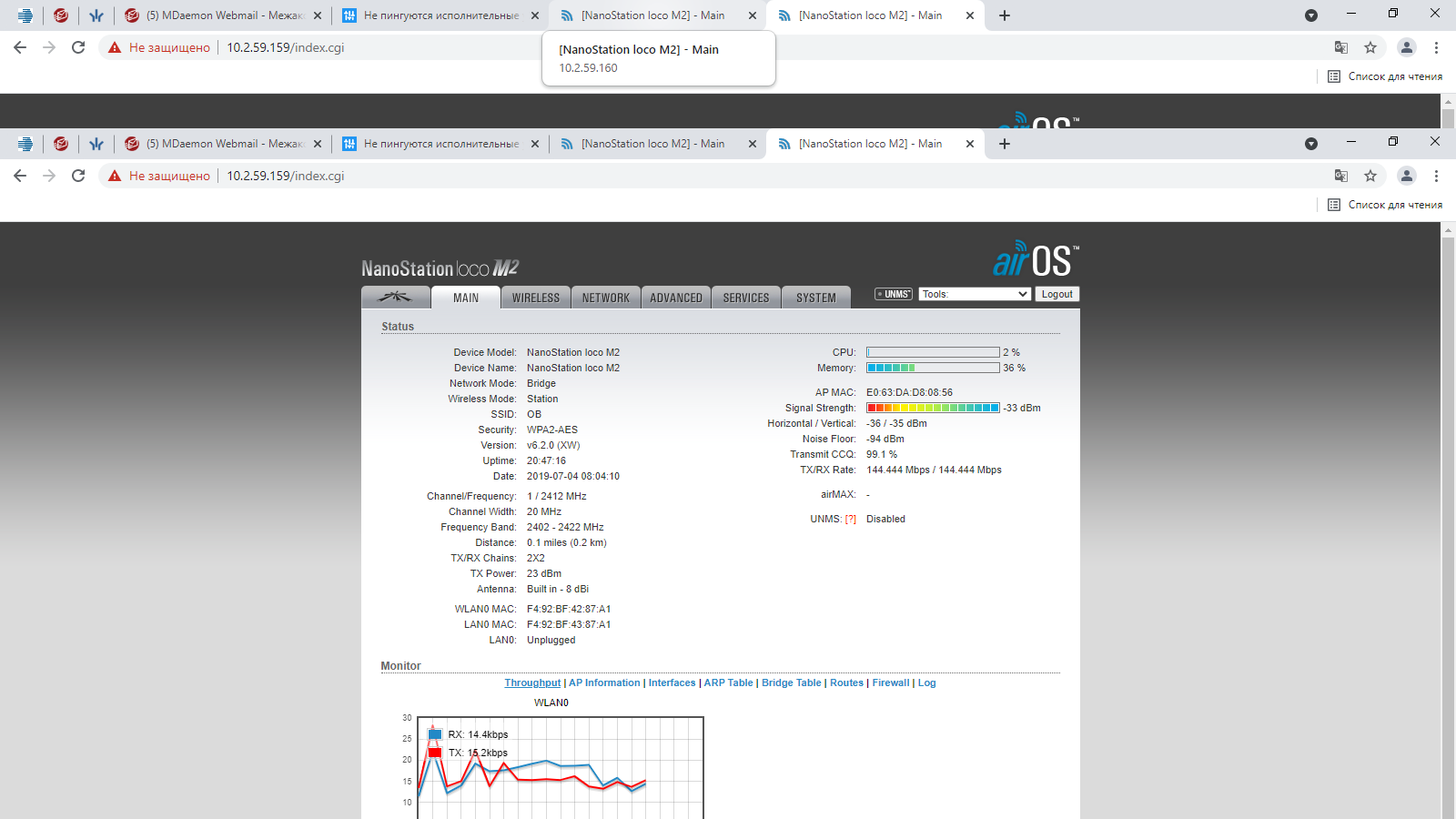Show the AP Information monitor
This screenshot has height=819, width=1456.
(x=604, y=683)
